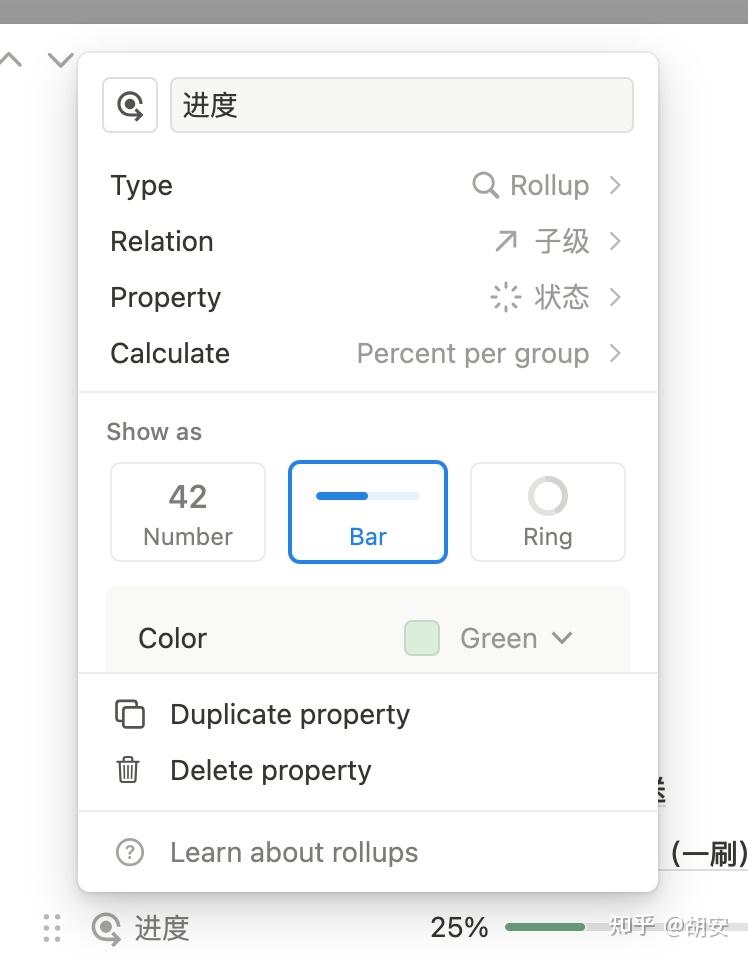Click the rollup property icon button

(130, 105)
